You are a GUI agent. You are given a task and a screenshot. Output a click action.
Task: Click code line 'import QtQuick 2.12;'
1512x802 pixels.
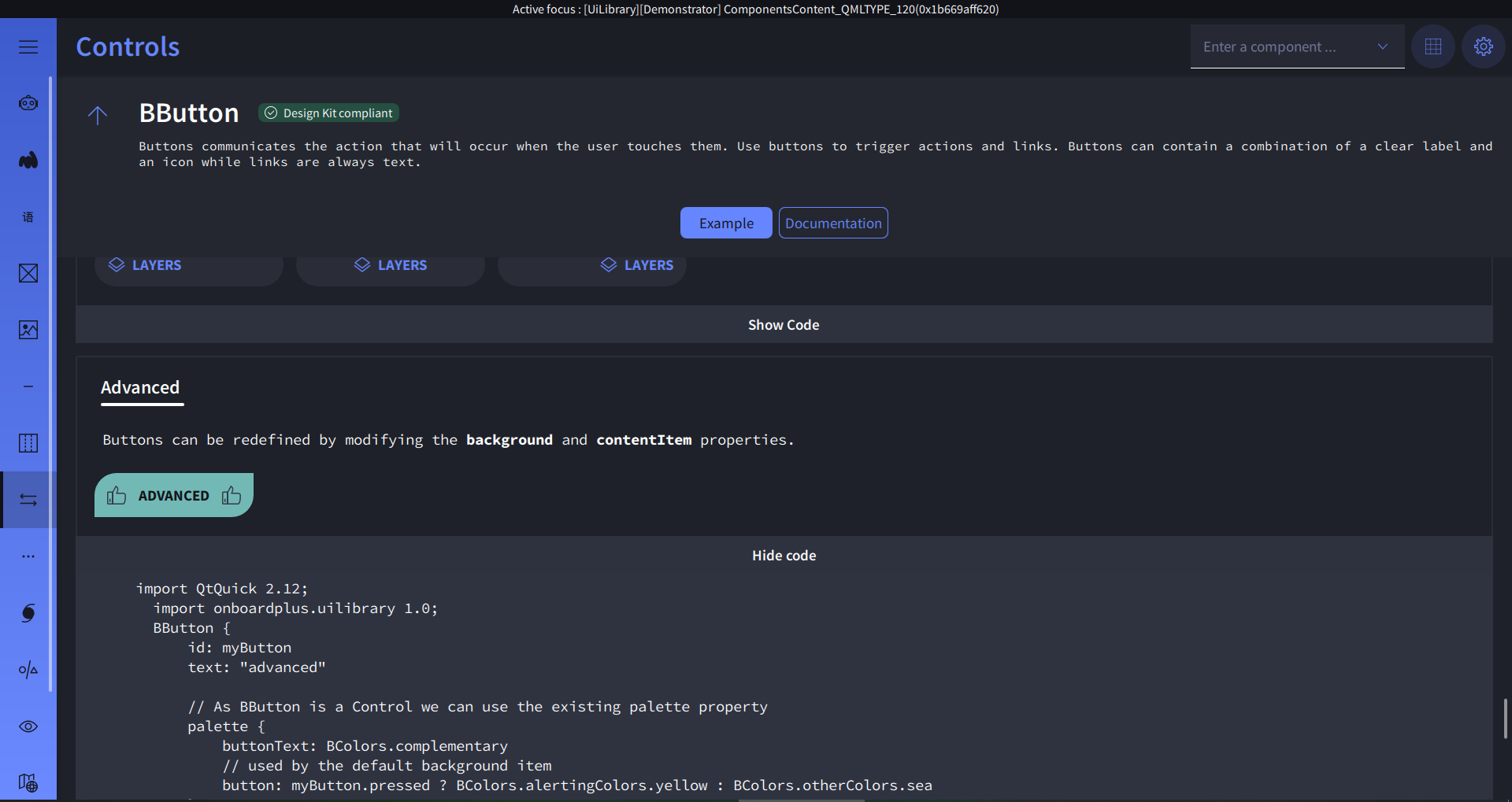pos(222,589)
